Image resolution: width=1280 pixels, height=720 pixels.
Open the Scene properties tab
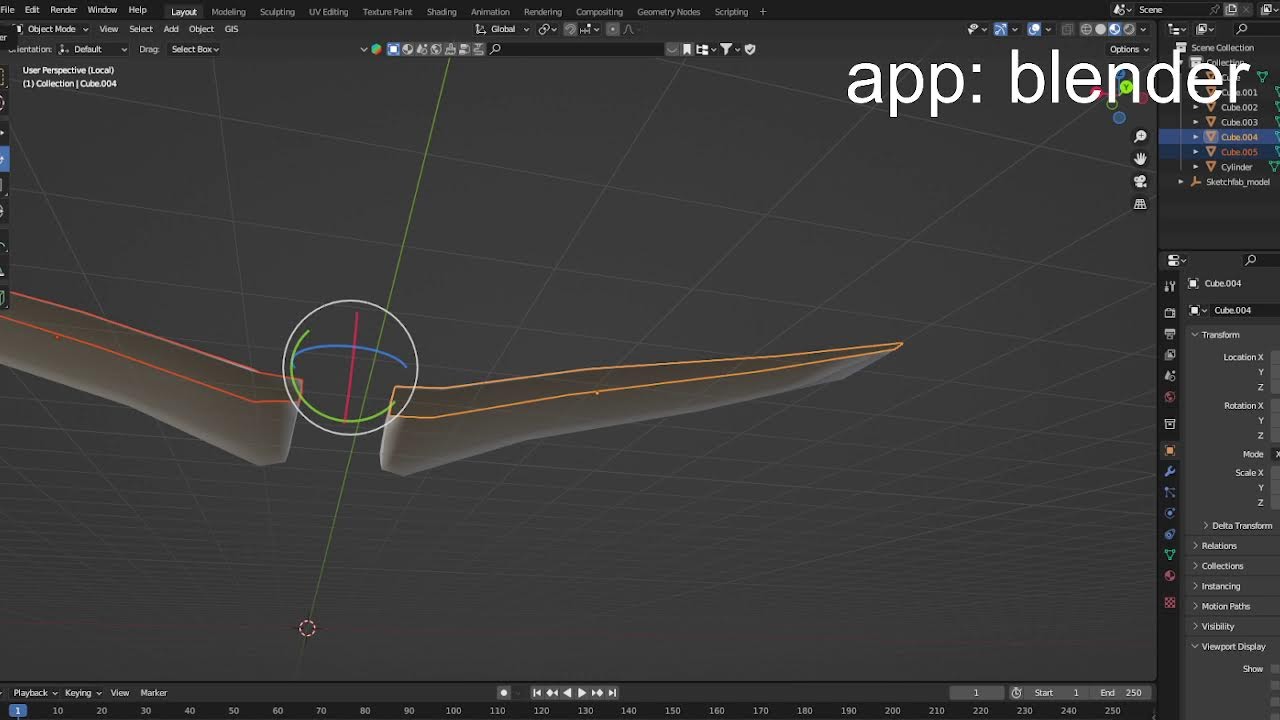pos(1170,376)
